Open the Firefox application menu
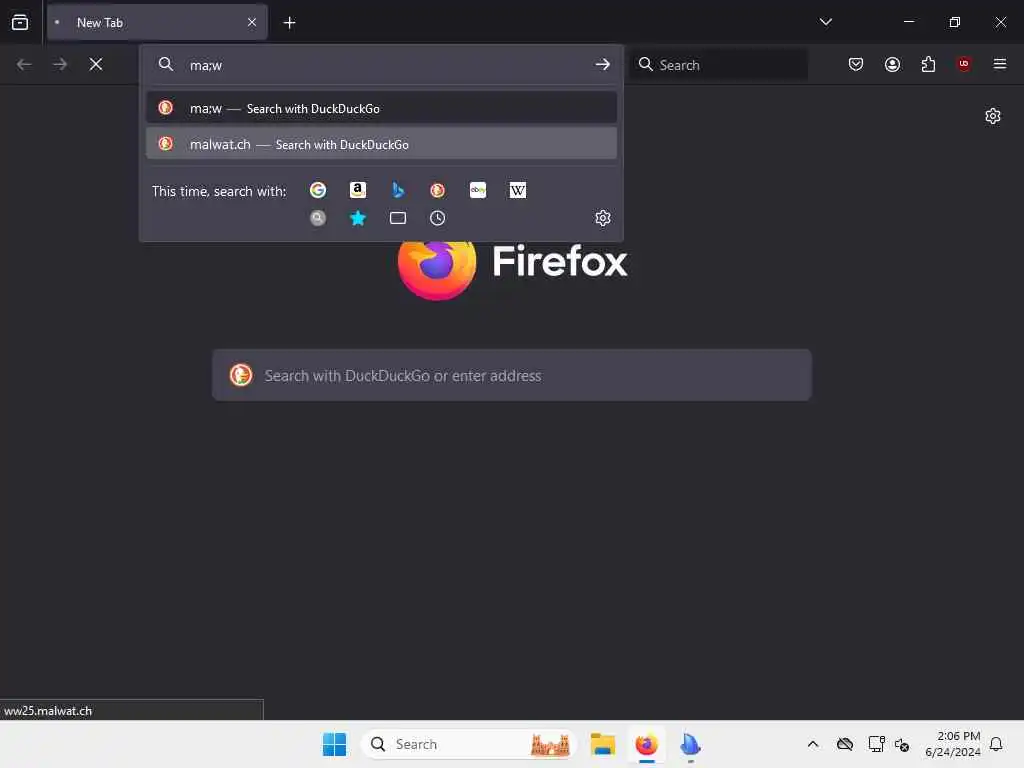 1000,64
